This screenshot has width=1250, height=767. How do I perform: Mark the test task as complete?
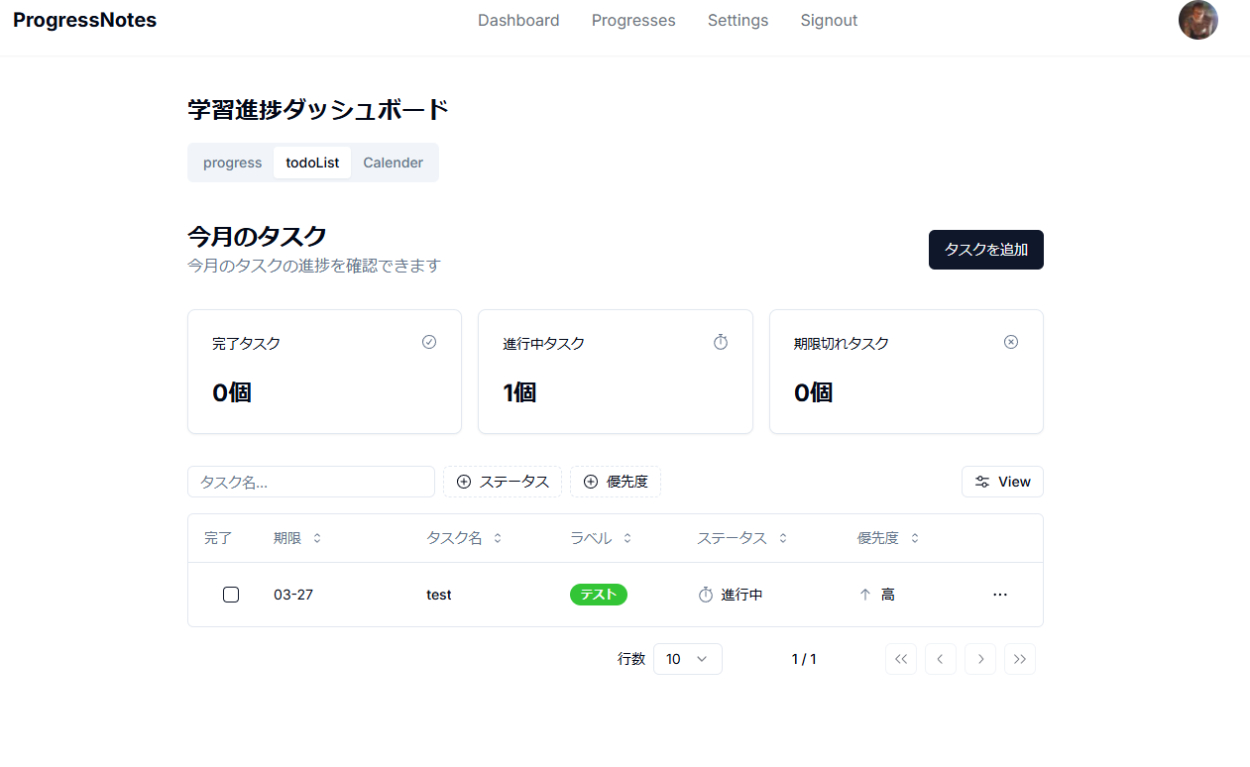click(231, 595)
